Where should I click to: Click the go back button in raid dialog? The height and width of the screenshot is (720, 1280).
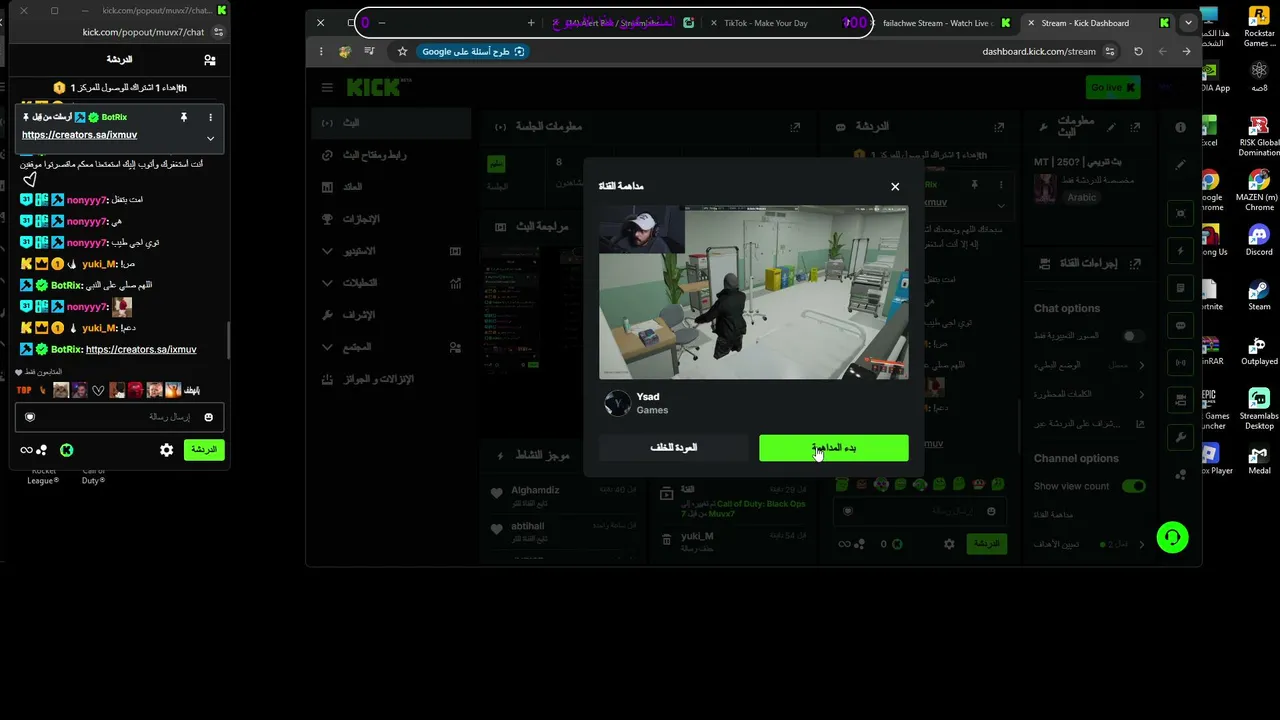673,448
